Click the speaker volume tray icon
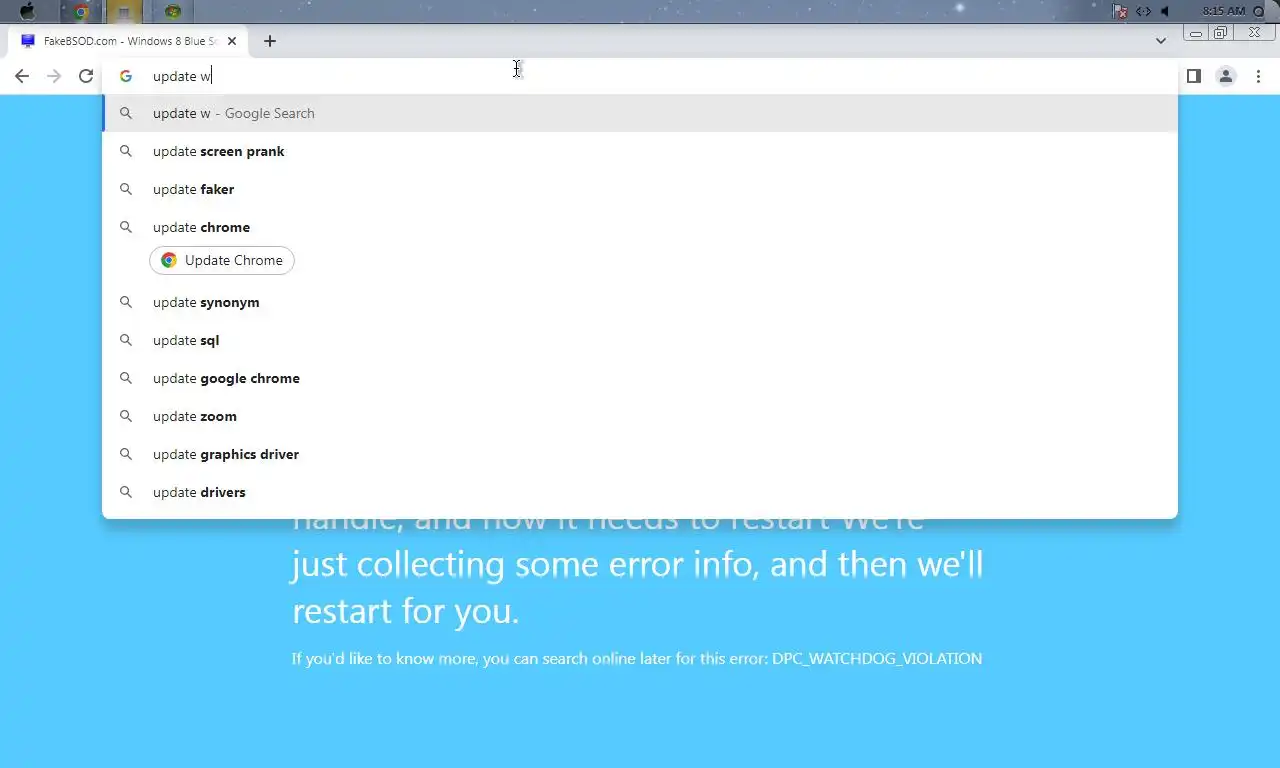 [x=1165, y=11]
